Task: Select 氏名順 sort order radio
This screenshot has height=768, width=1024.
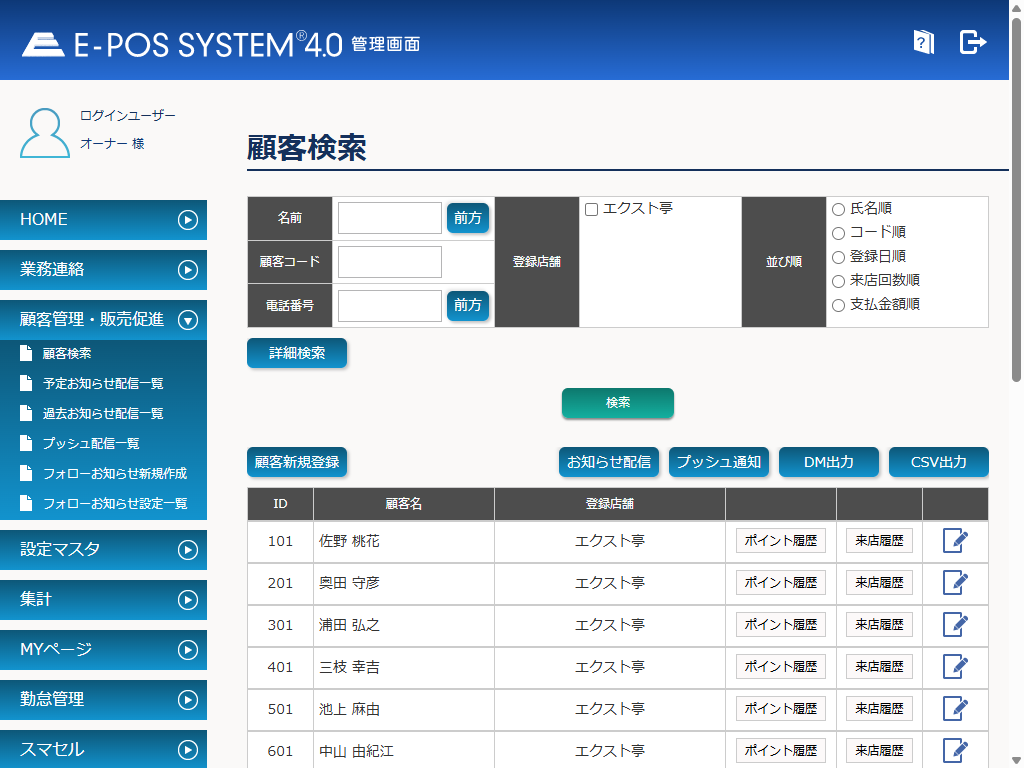Action: (839, 209)
